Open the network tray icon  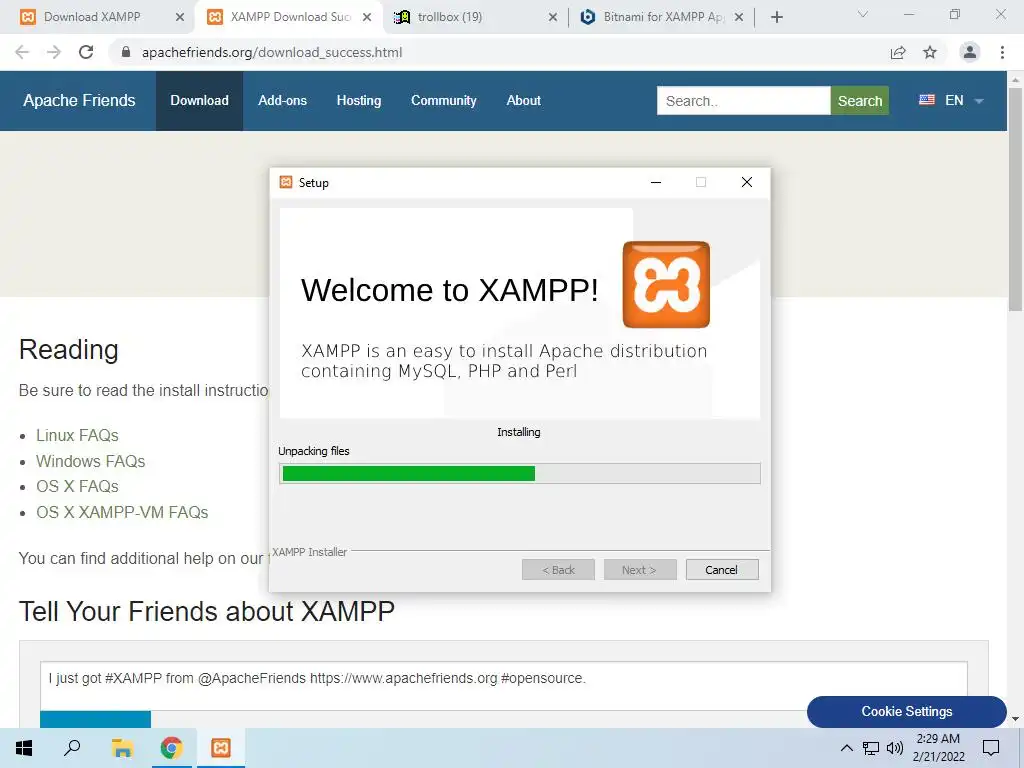871,748
